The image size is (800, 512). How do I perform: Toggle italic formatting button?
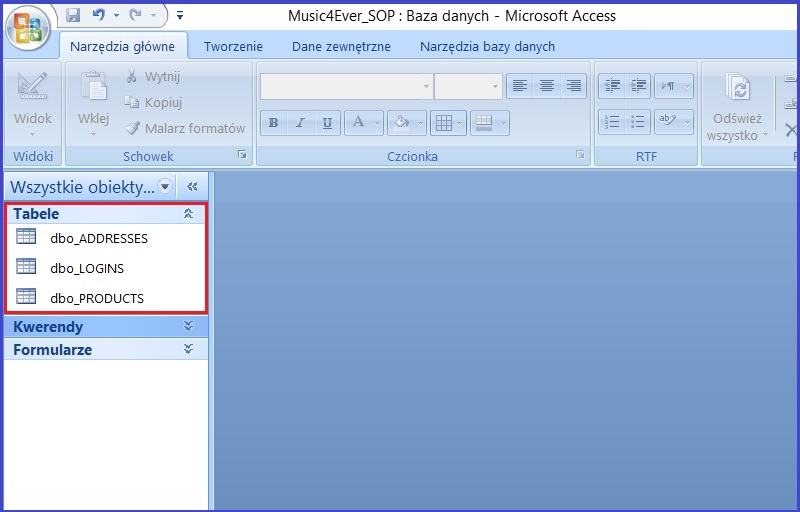pos(300,123)
